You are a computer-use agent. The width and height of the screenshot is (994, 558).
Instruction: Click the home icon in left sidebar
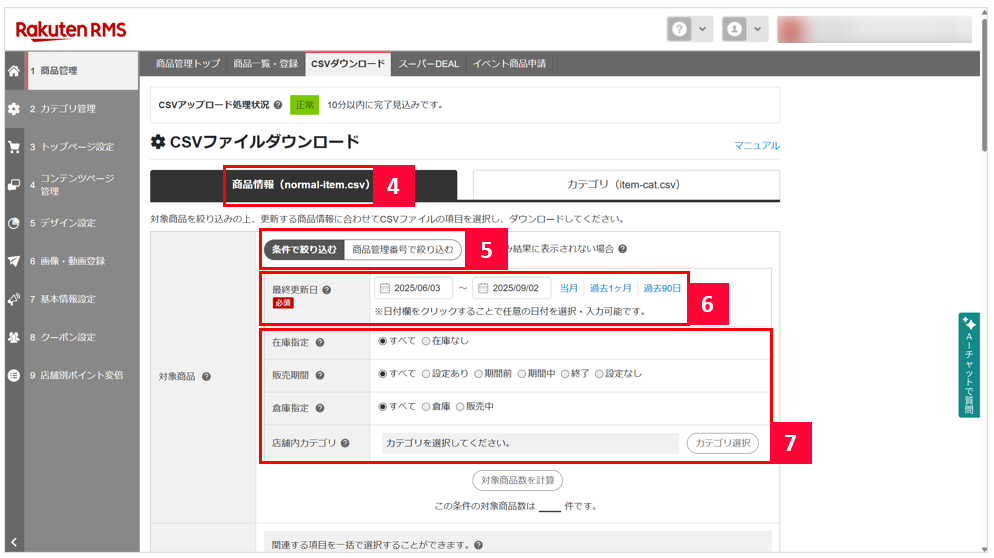click(x=13, y=71)
